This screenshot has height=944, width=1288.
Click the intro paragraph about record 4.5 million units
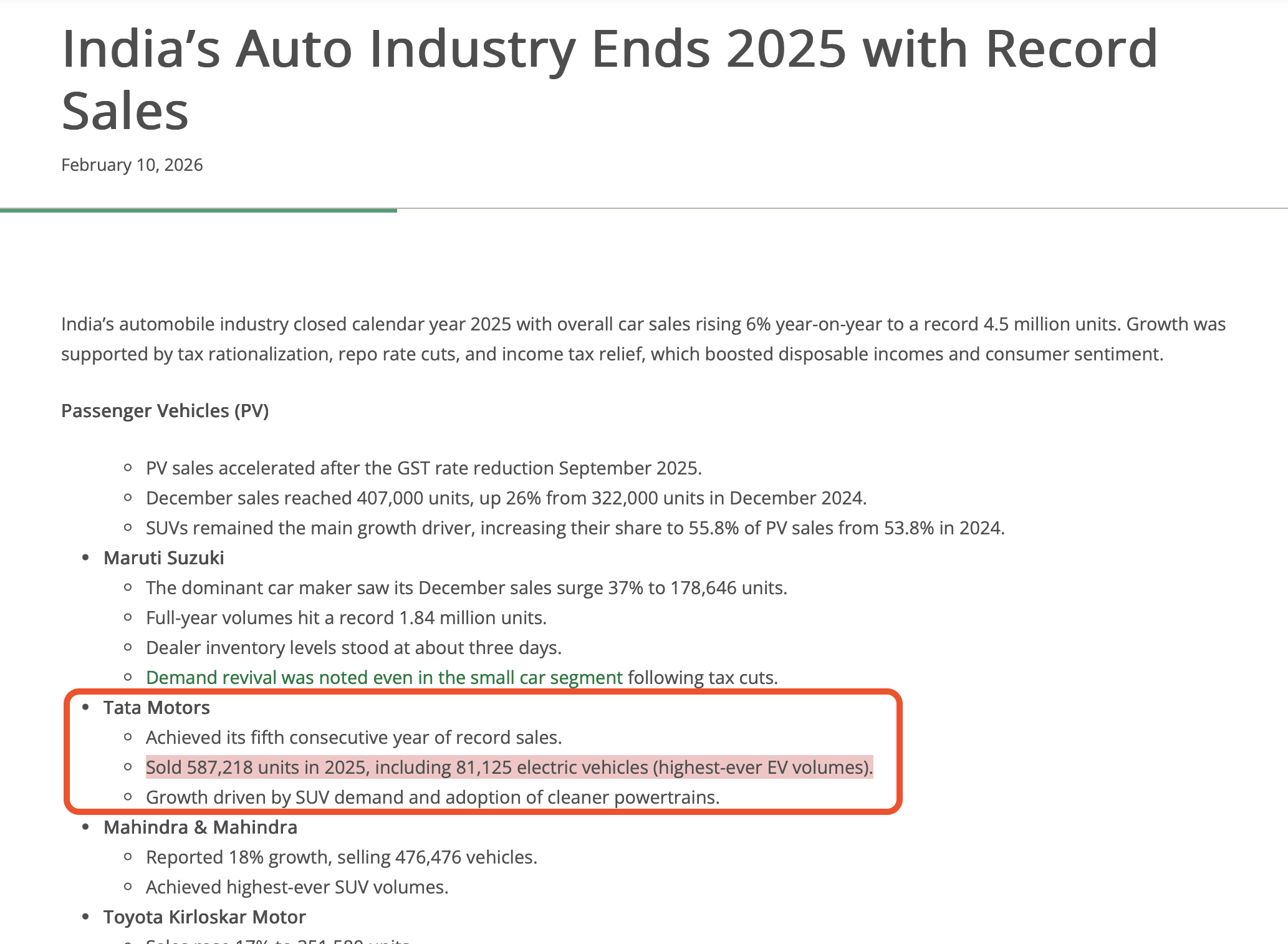[x=643, y=339]
